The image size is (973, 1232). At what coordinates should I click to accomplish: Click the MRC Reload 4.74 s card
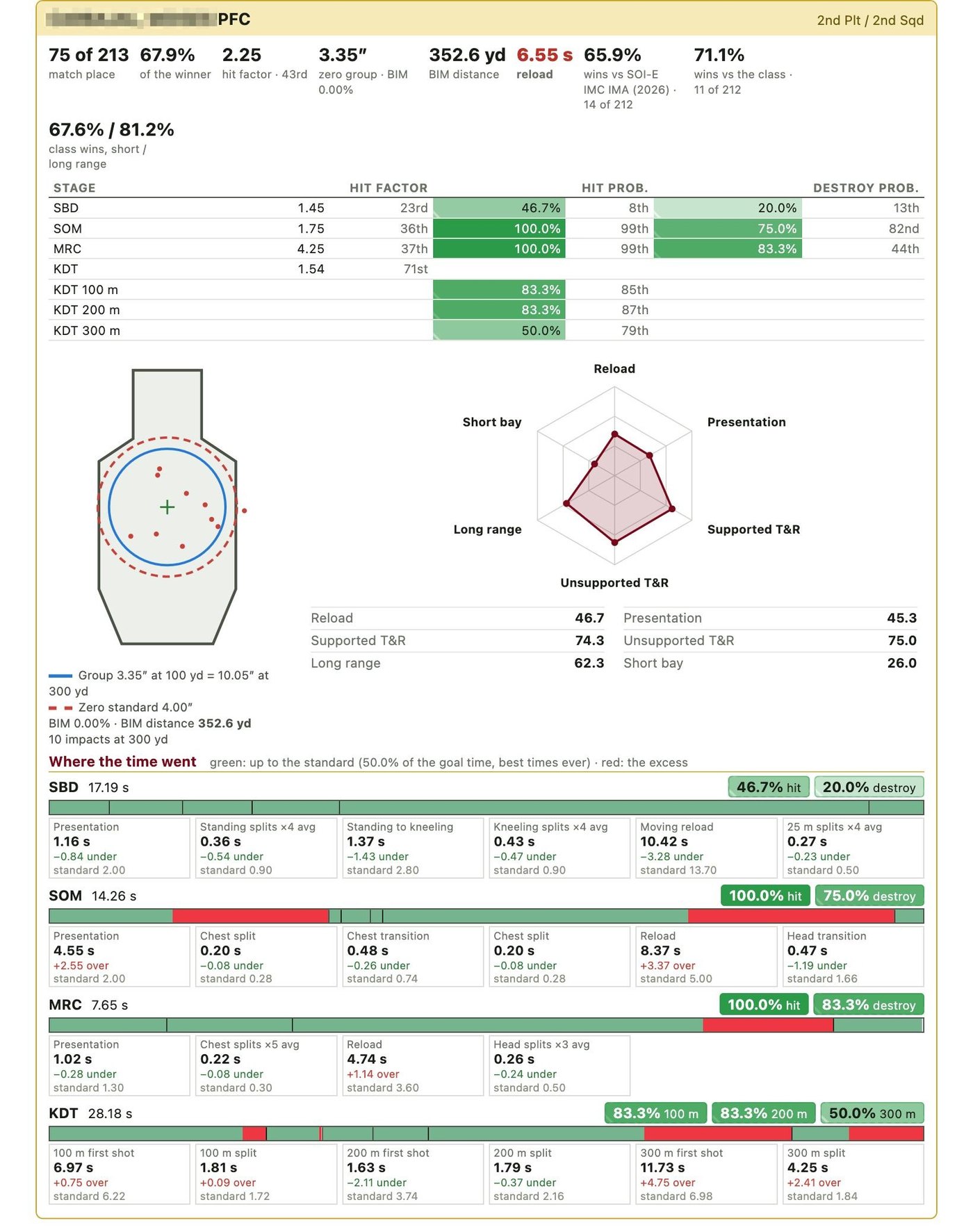tap(413, 1065)
